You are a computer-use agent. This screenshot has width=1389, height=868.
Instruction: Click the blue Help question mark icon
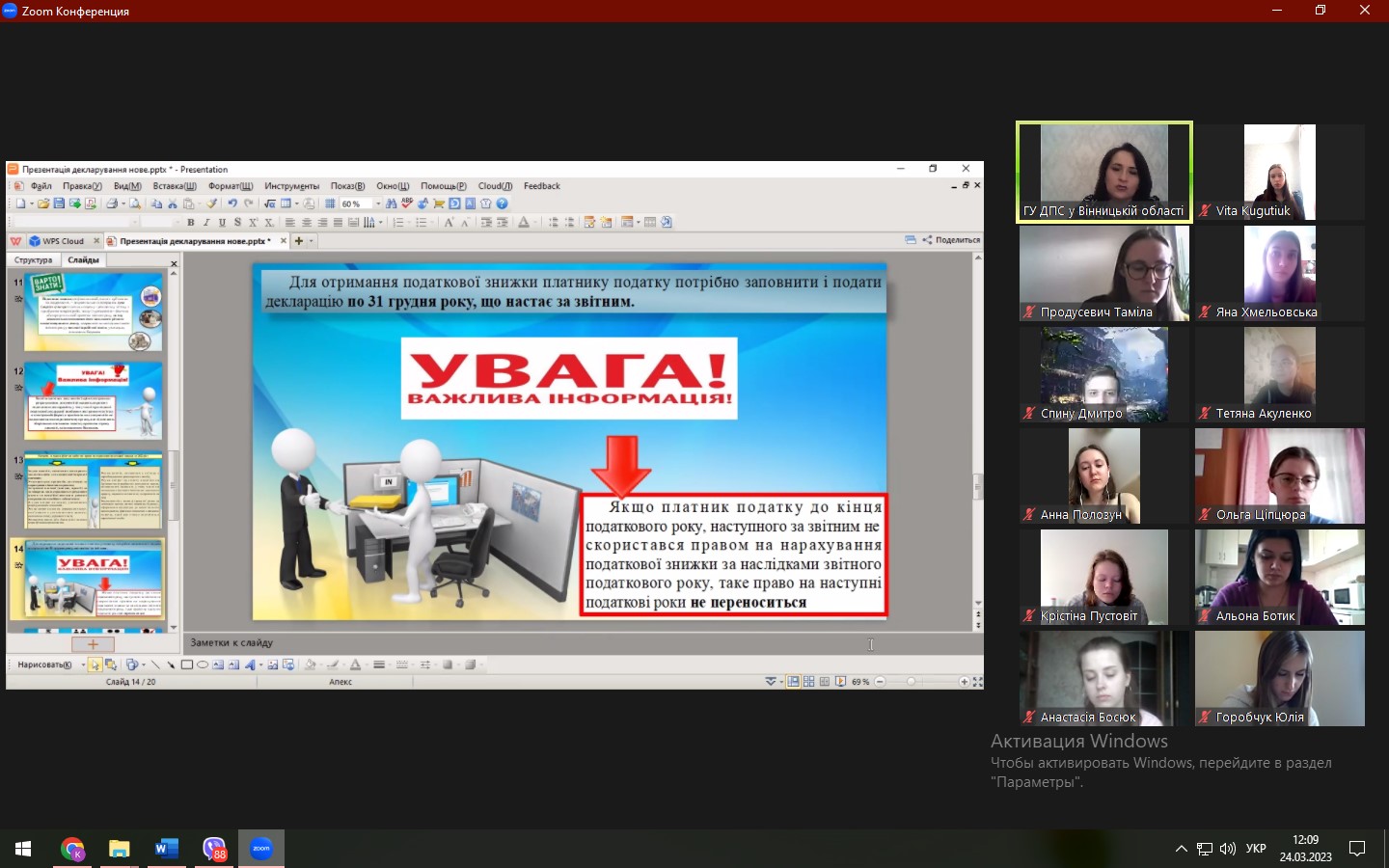click(x=502, y=203)
